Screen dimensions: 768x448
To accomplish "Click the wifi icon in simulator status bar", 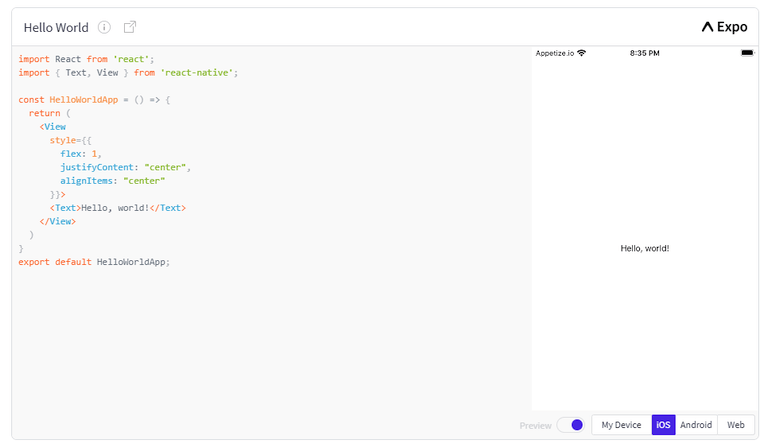I will pyautogui.click(x=581, y=53).
